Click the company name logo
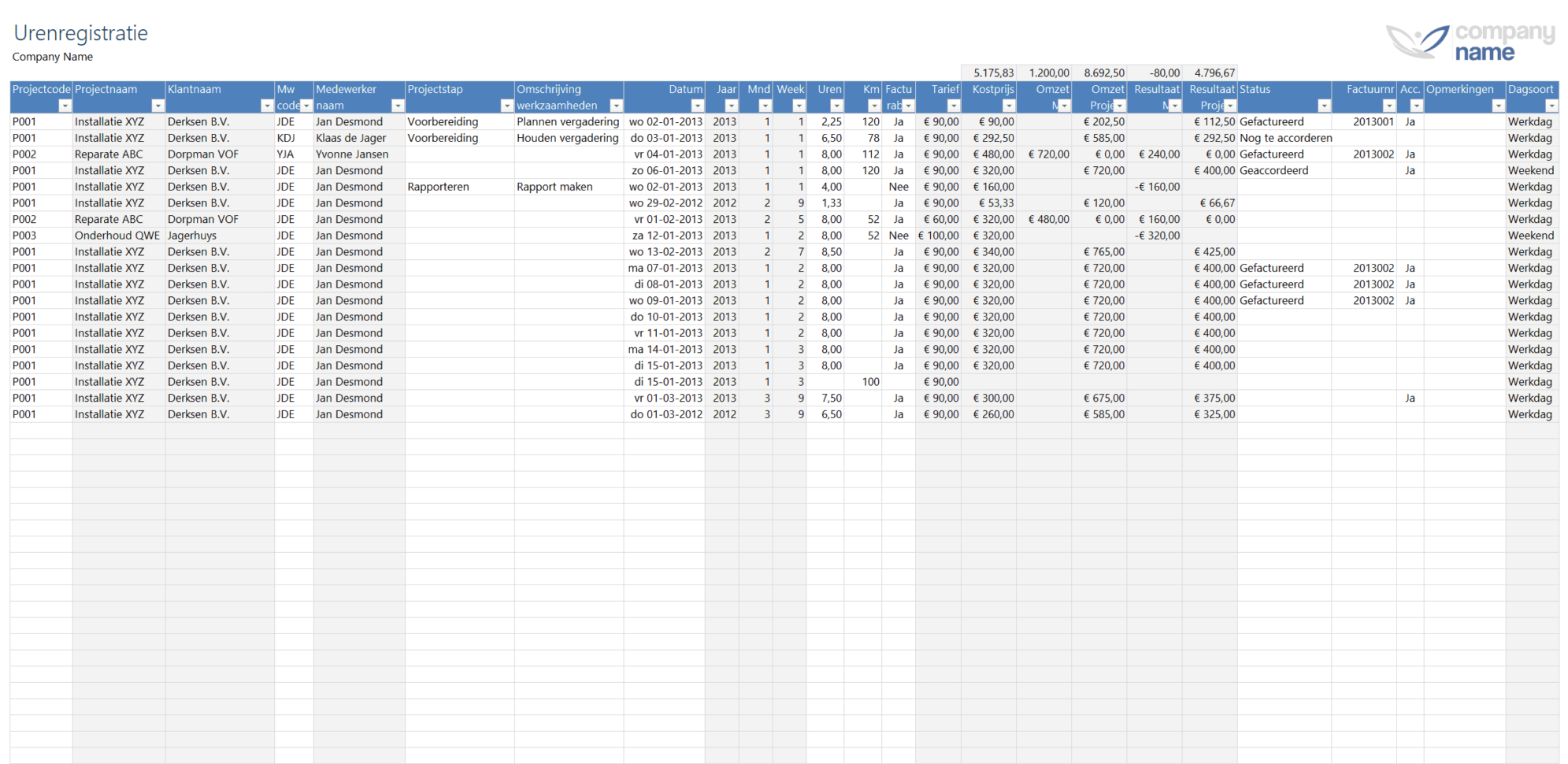This screenshot has height=764, width=1568. pos(1470,41)
